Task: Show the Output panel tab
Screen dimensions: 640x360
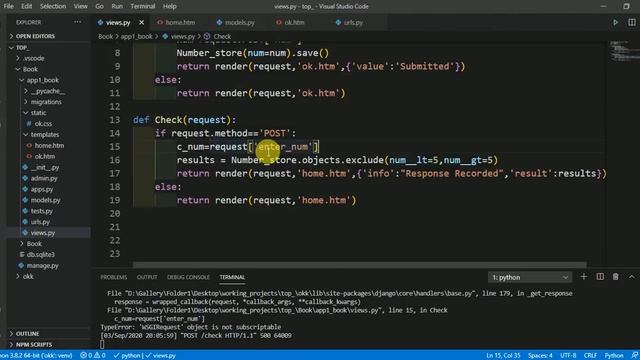Action: tap(147, 277)
